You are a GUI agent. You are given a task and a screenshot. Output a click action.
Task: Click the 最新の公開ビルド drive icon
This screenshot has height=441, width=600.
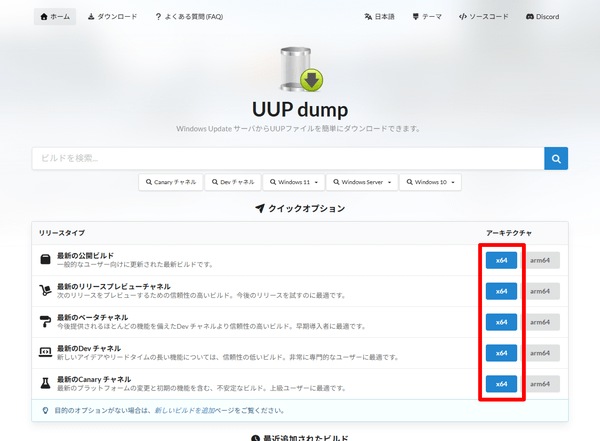pyautogui.click(x=46, y=260)
